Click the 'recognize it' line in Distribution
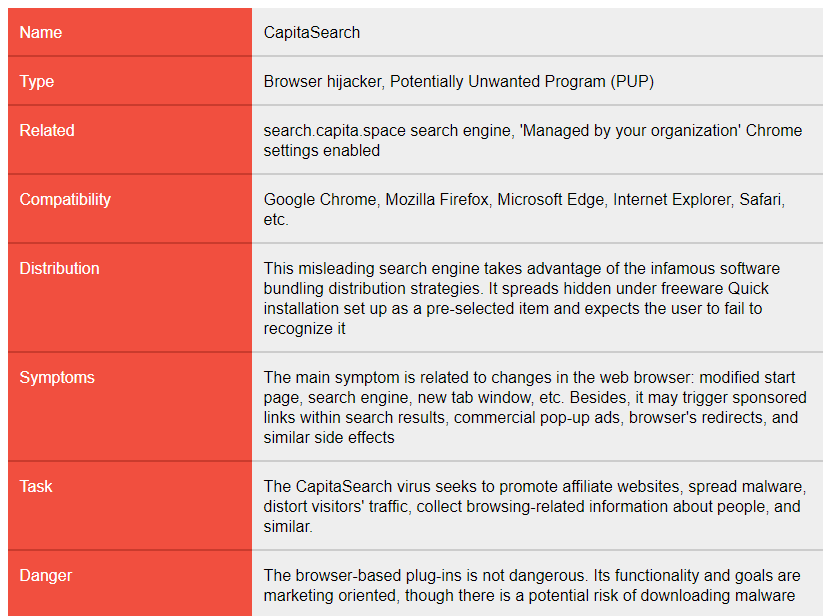 click(304, 329)
